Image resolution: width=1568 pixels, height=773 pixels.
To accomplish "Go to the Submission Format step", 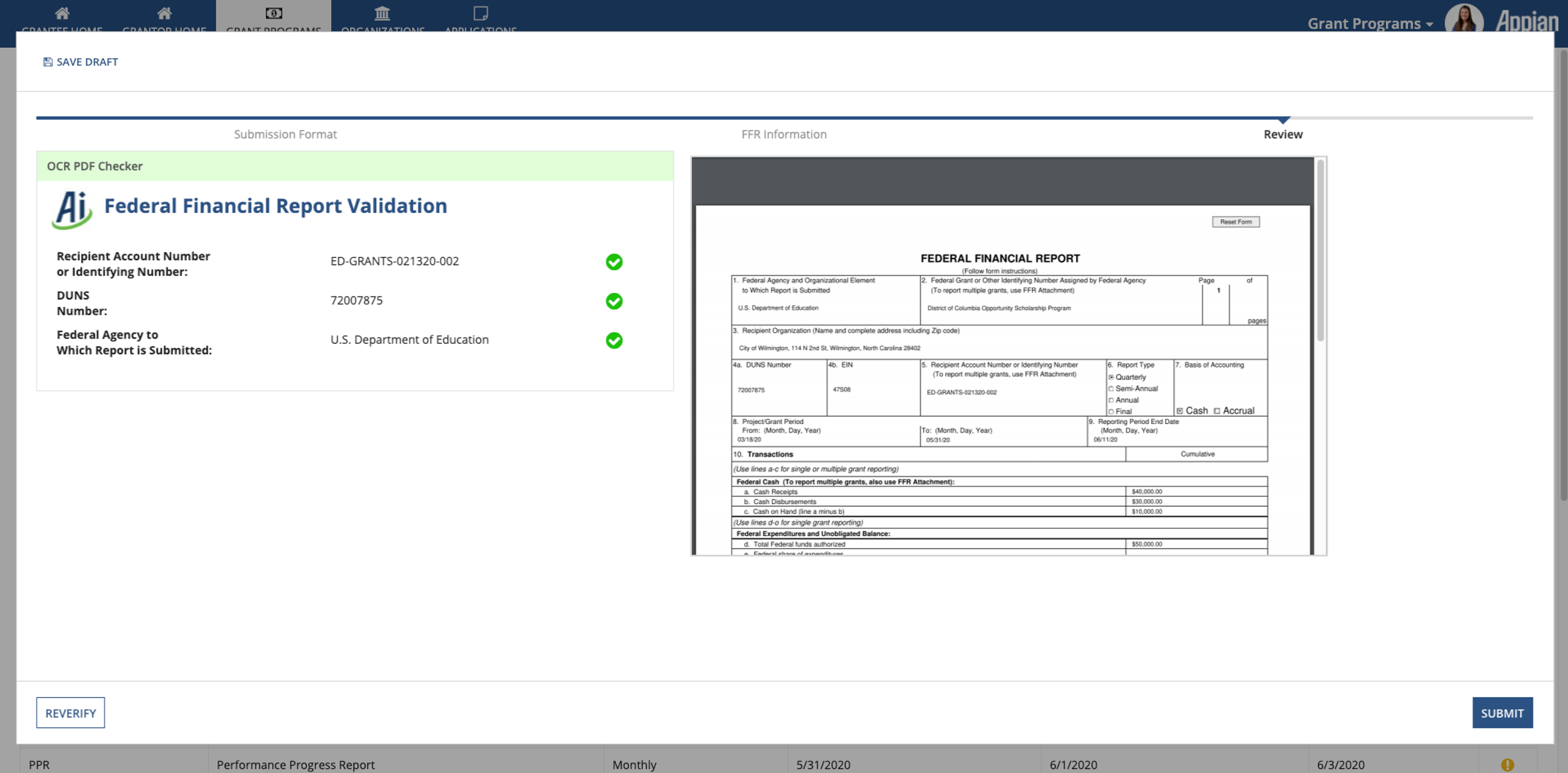I will coord(285,134).
